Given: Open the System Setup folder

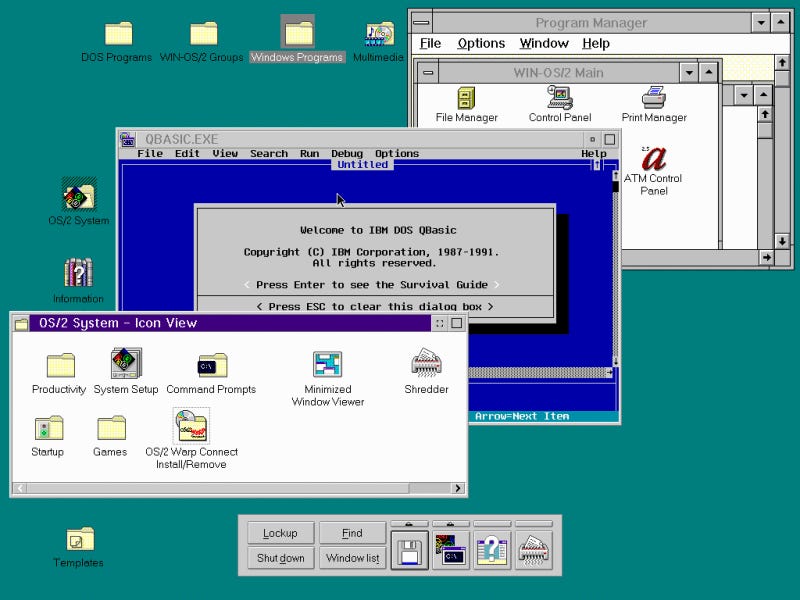Looking at the screenshot, I should tap(125, 365).
